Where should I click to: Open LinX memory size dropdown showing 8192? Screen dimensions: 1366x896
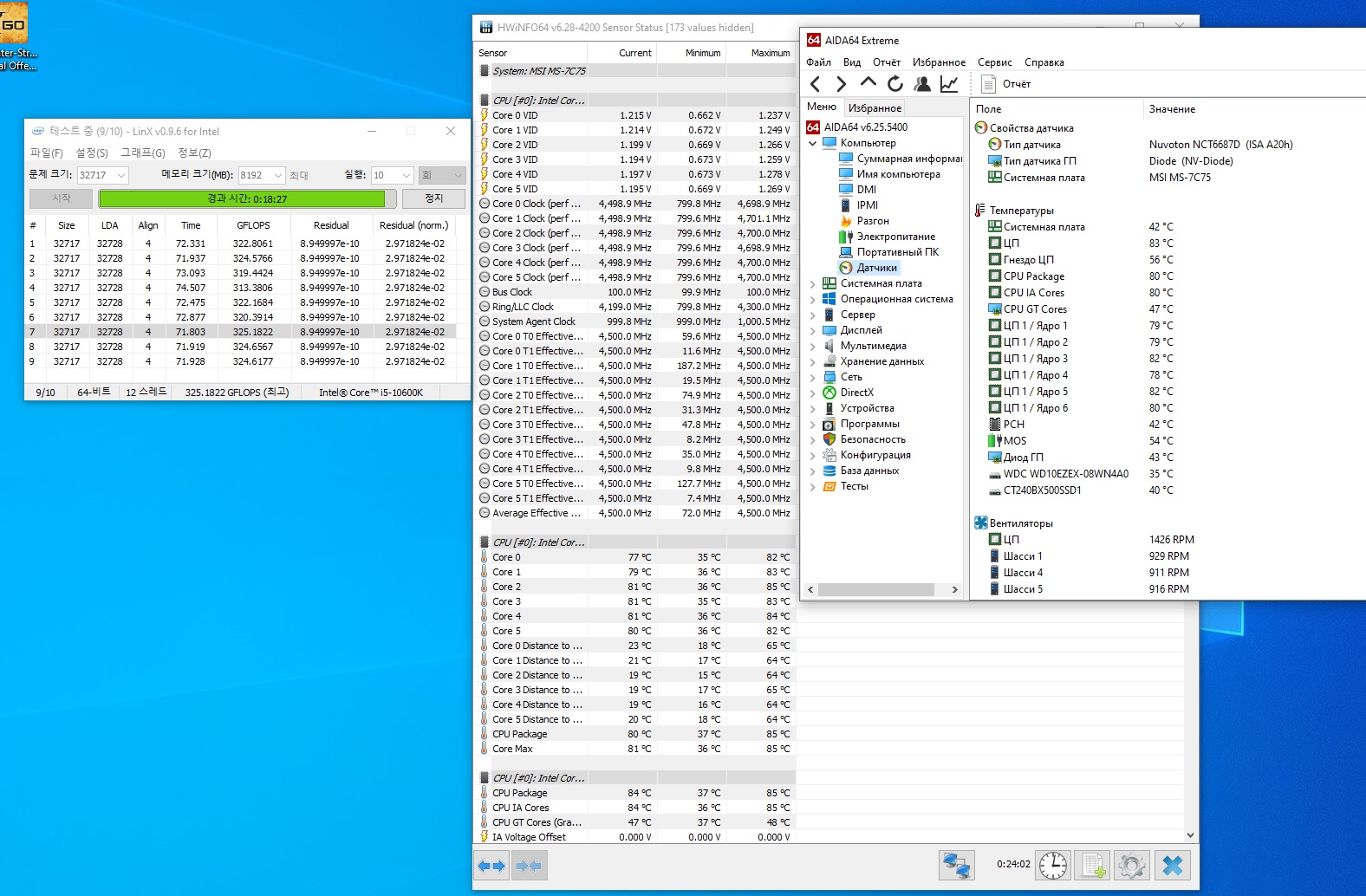coord(262,175)
